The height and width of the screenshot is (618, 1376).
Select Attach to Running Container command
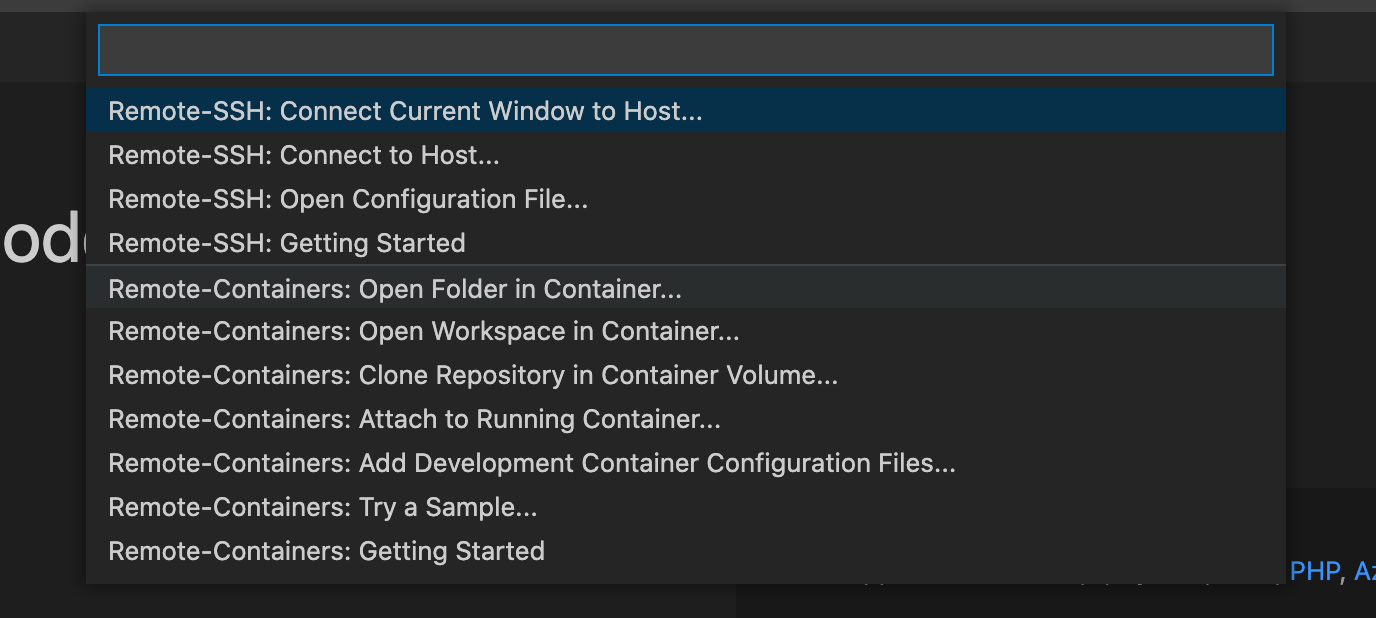(414, 419)
